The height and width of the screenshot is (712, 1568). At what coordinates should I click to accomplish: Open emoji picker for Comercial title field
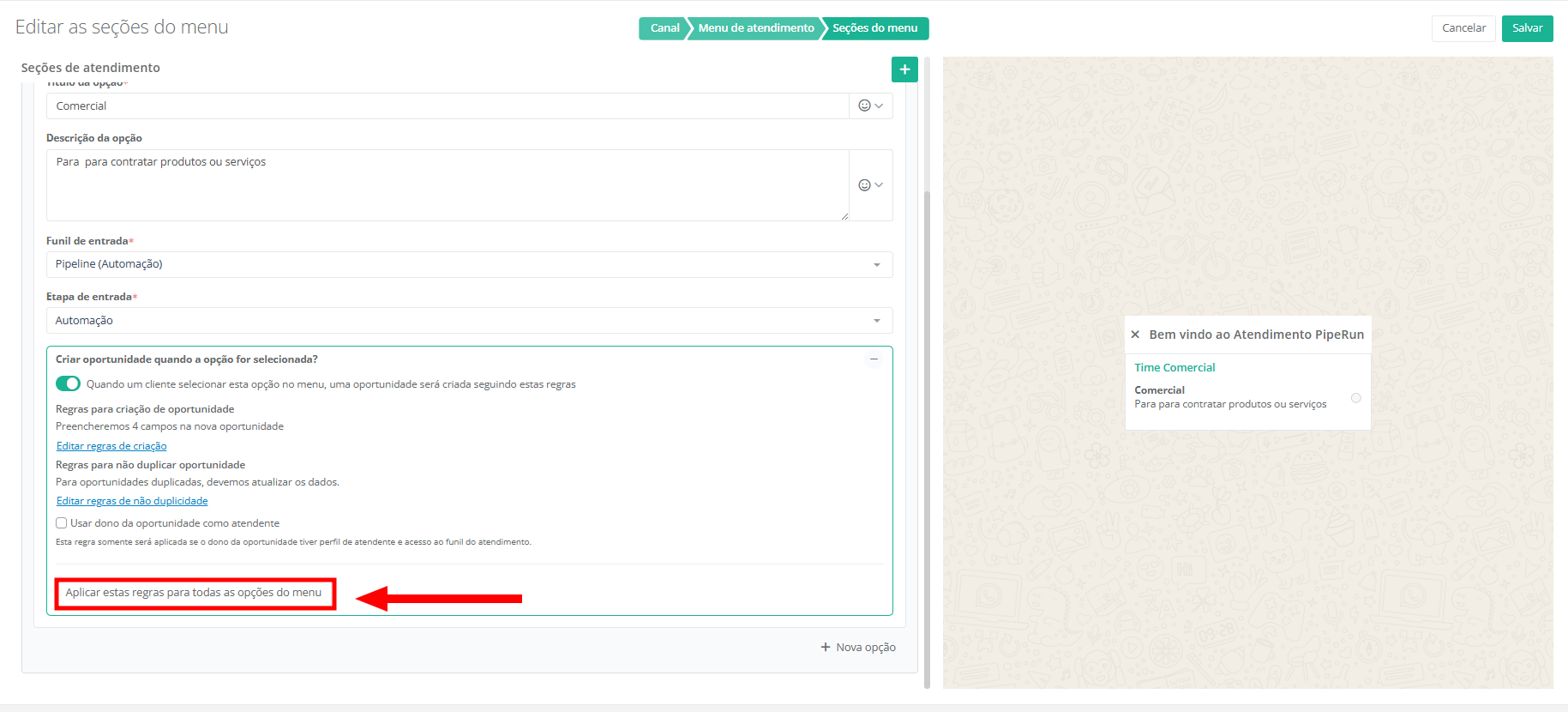pyautogui.click(x=870, y=106)
